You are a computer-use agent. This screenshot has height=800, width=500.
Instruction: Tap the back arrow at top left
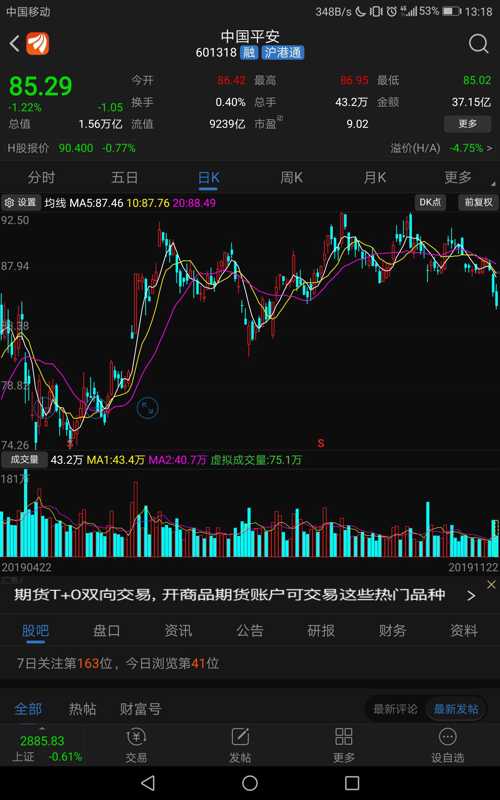point(14,44)
